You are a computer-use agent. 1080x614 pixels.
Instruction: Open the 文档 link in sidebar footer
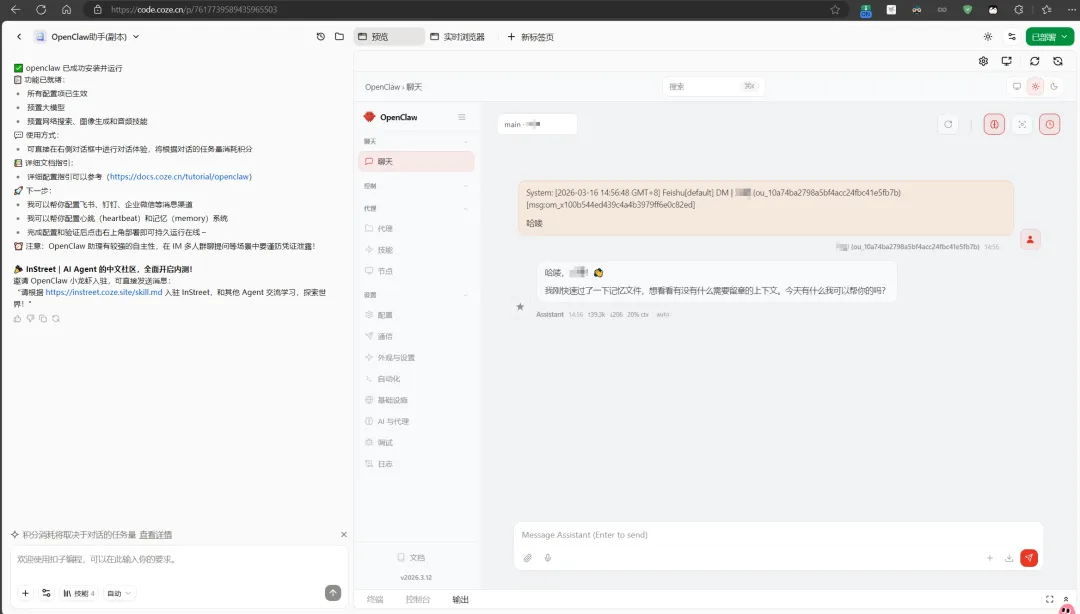pyautogui.click(x=411, y=557)
